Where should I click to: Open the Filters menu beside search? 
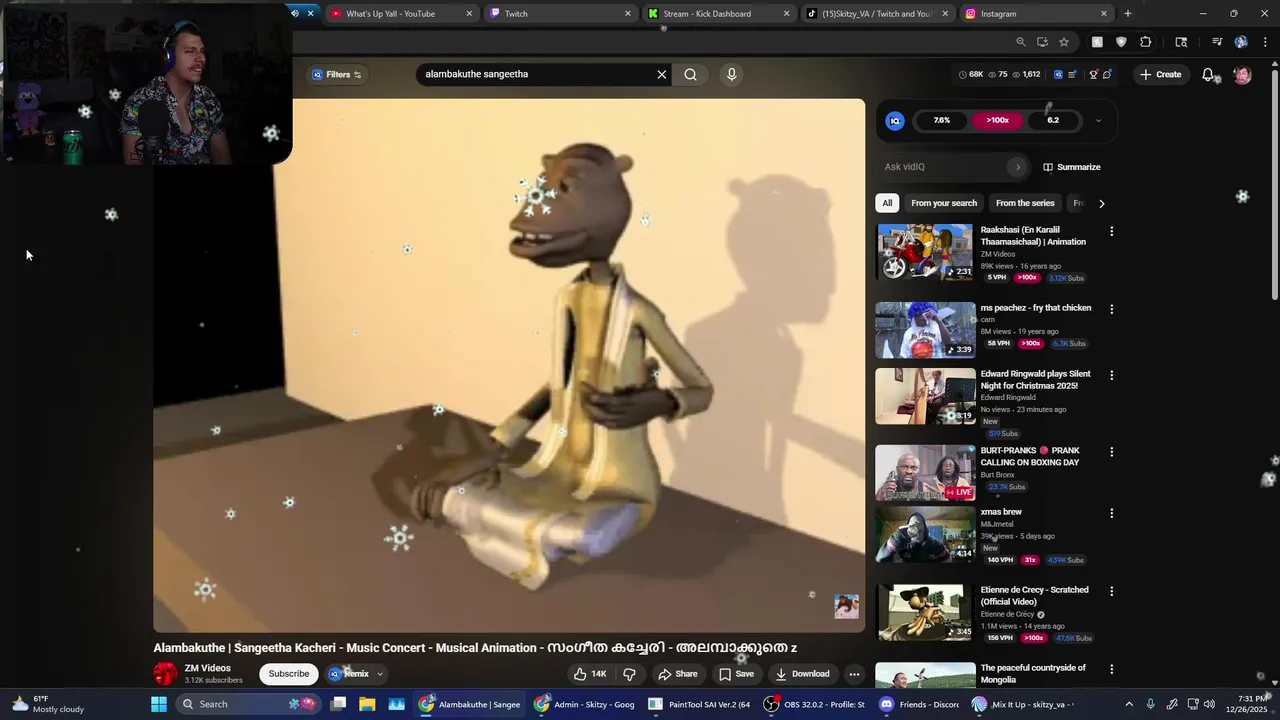pyautogui.click(x=337, y=74)
